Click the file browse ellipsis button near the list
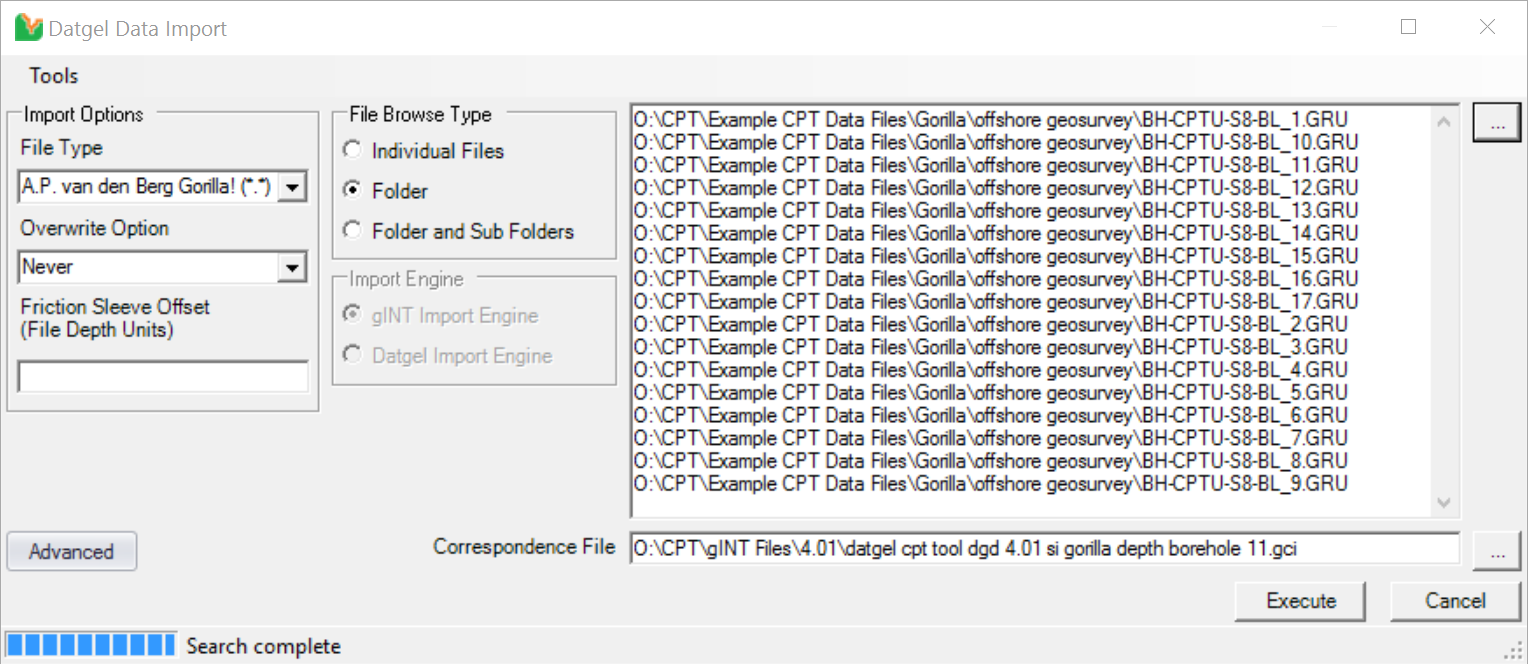This screenshot has height=664, width=1528. [x=1496, y=121]
